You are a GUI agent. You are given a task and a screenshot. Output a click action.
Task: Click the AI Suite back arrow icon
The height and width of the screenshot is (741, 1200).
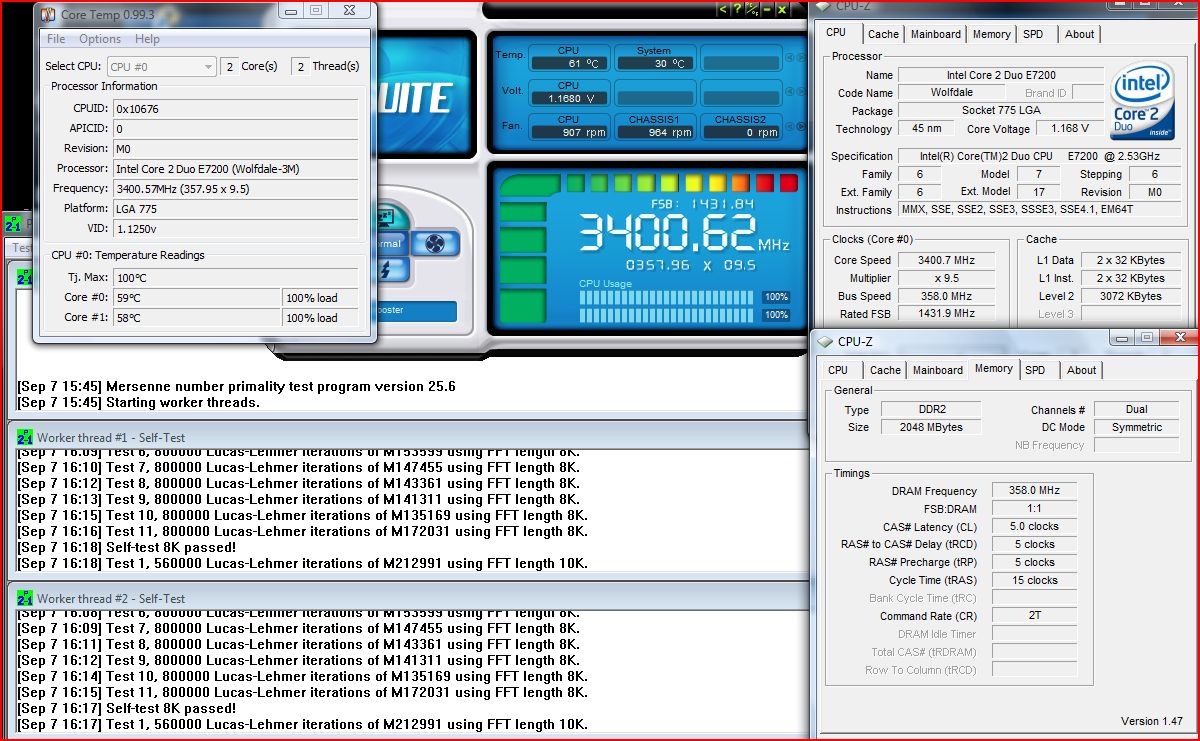point(723,9)
